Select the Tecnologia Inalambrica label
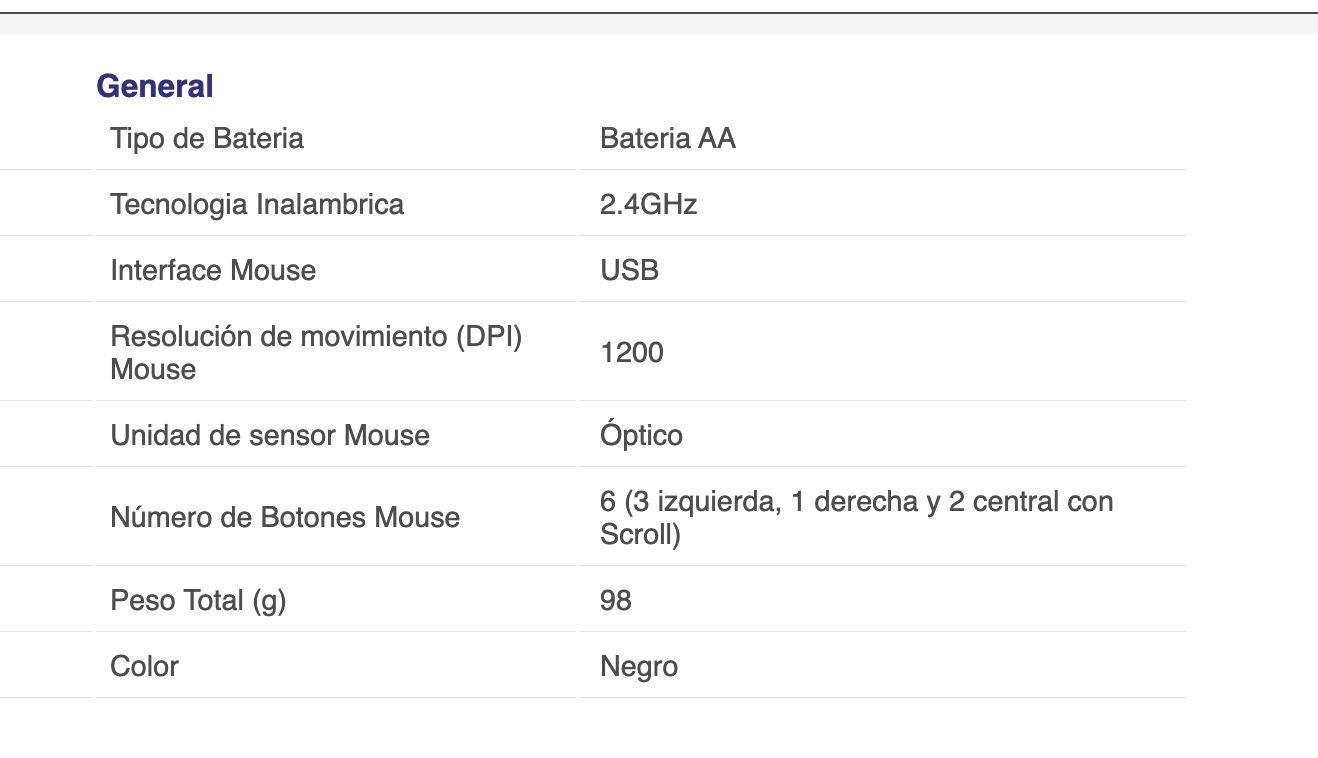This screenshot has height=758, width=1318. (x=257, y=204)
